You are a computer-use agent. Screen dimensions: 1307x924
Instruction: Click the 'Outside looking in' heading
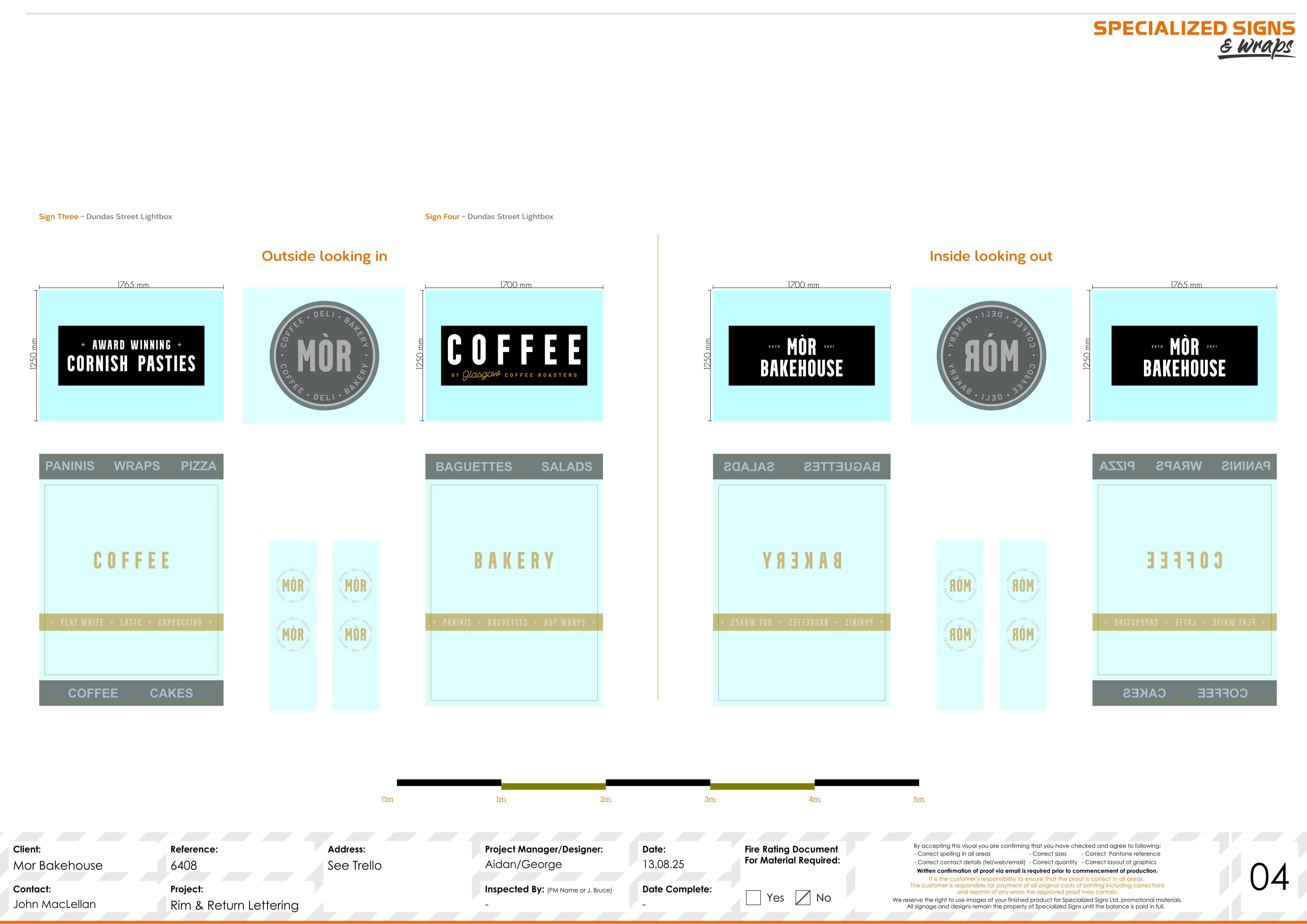(x=325, y=256)
